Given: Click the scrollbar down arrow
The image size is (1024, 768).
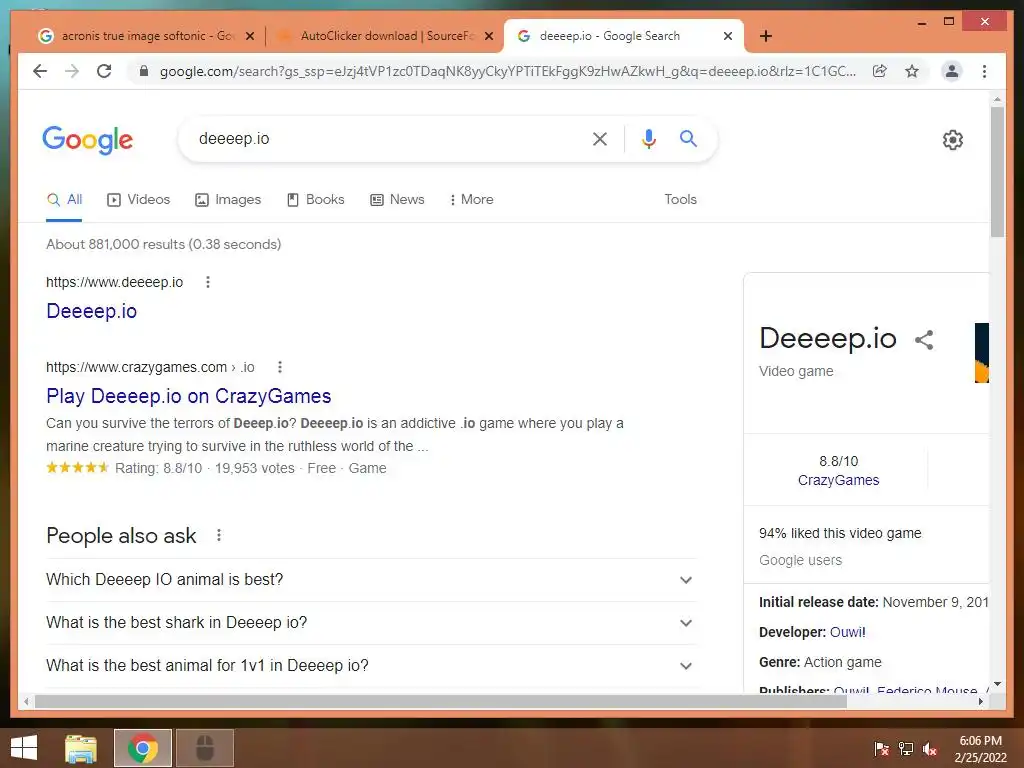Looking at the screenshot, I should point(997,684).
